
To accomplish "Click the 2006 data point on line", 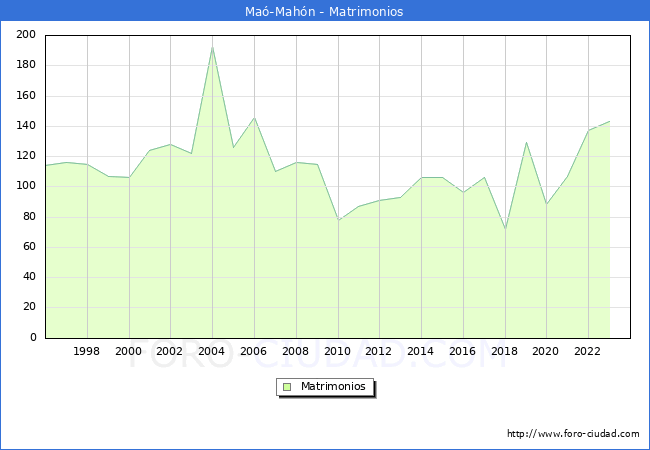I will [x=255, y=118].
